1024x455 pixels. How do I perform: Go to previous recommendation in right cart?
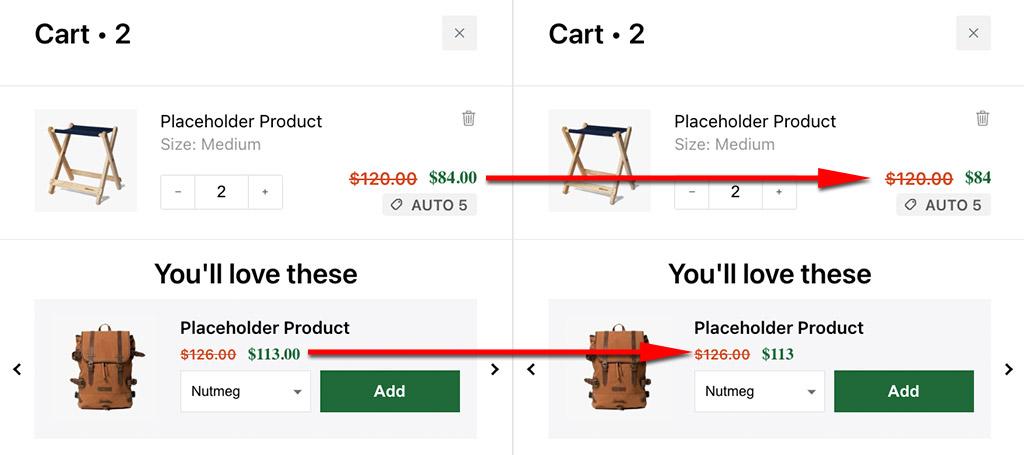[531, 370]
